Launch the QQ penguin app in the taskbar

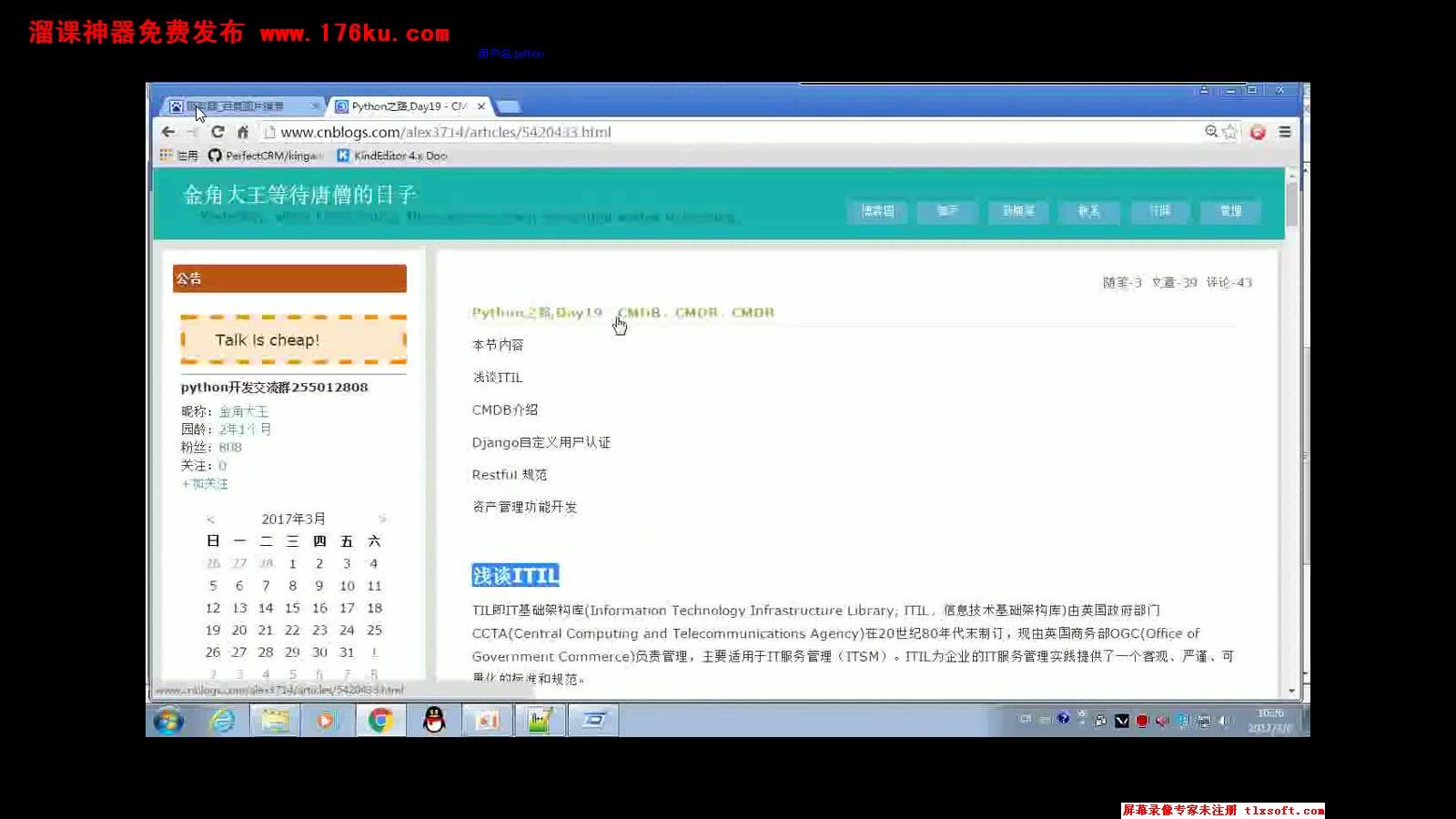point(434,720)
